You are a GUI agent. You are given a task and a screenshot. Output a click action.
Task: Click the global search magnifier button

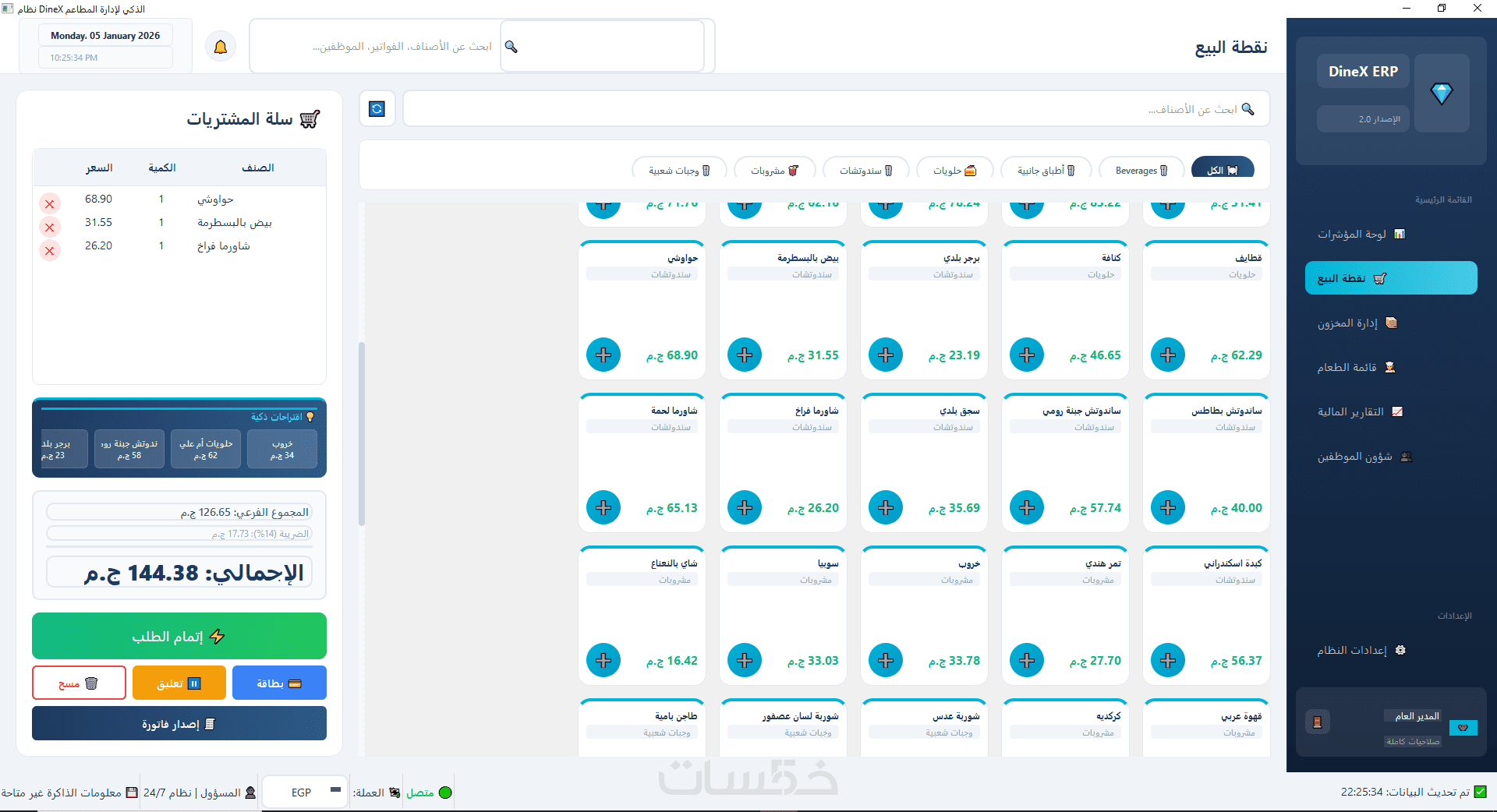(x=511, y=47)
